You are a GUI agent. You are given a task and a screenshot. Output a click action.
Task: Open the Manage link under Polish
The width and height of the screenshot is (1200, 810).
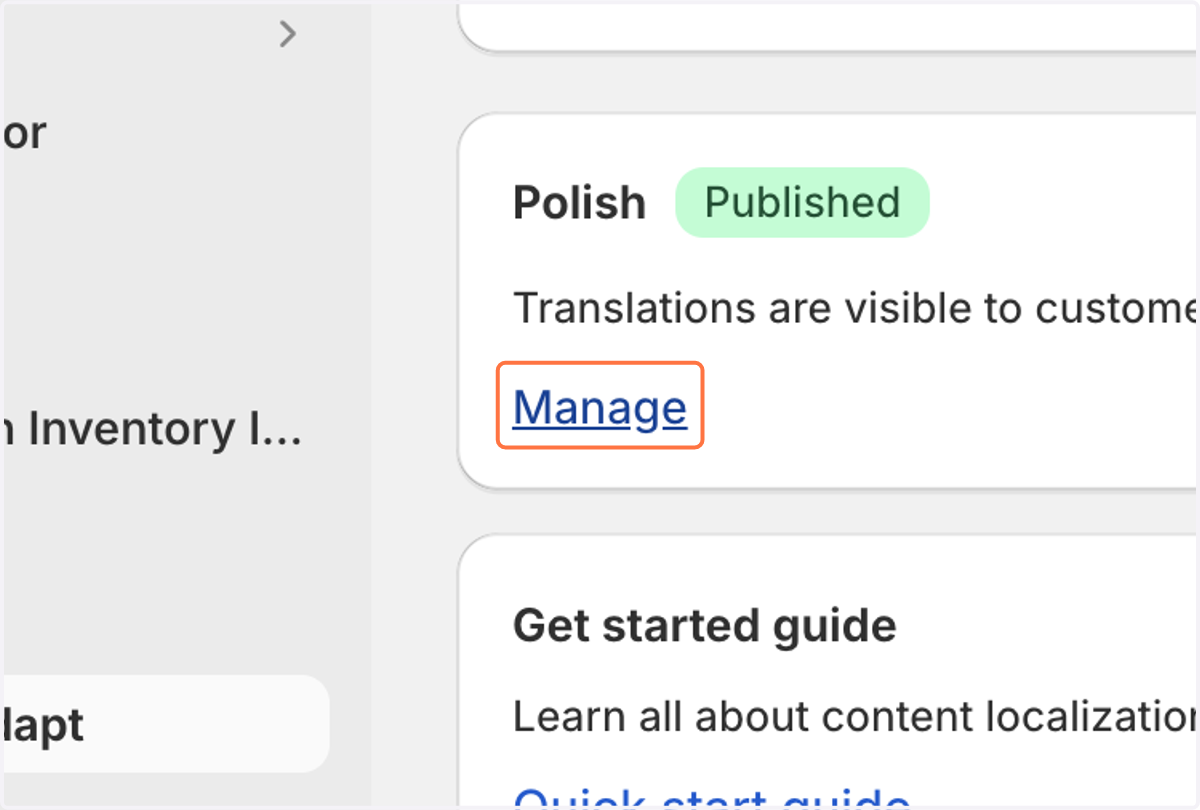(600, 407)
